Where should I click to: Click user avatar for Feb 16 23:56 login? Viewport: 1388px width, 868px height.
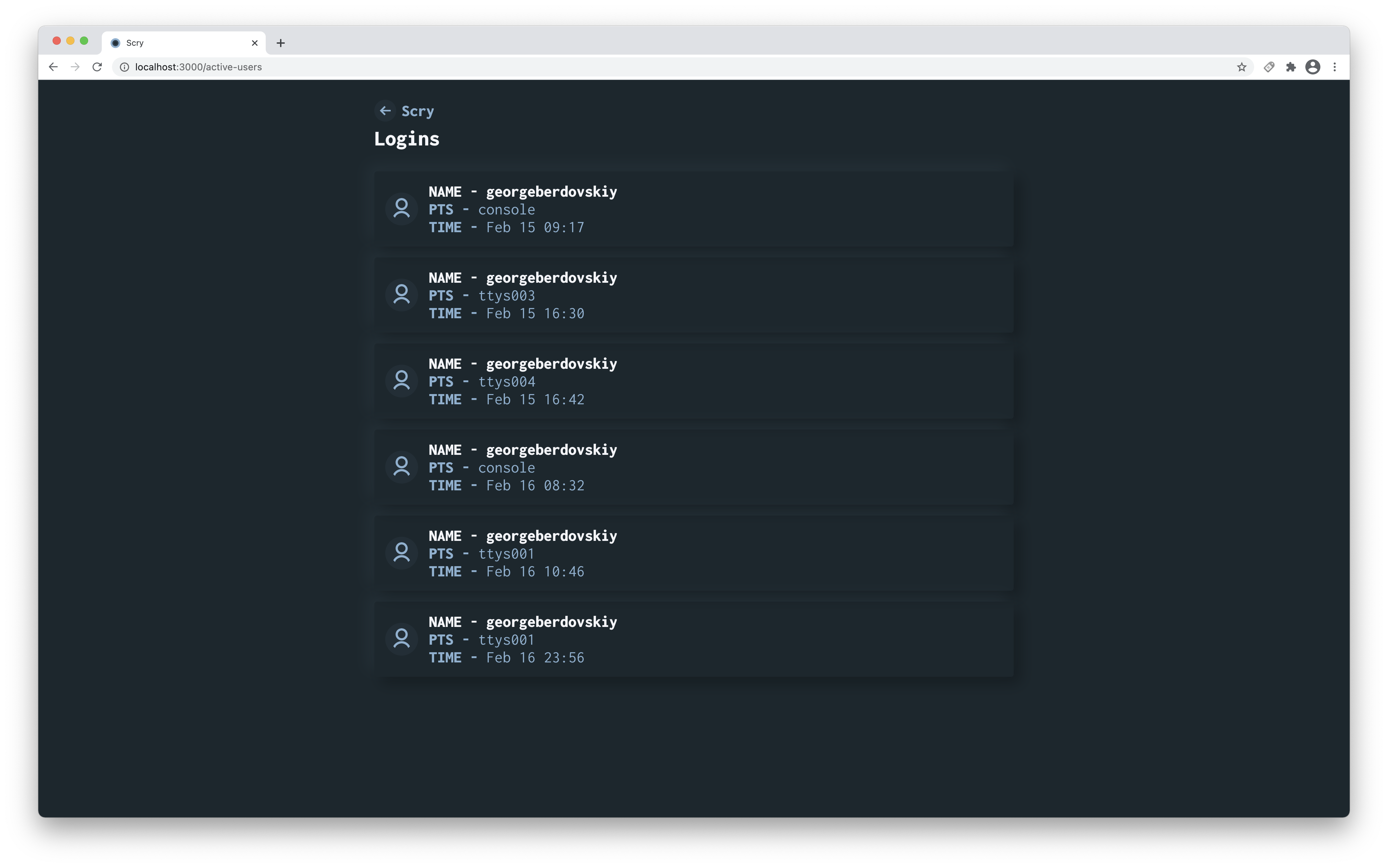click(x=401, y=639)
